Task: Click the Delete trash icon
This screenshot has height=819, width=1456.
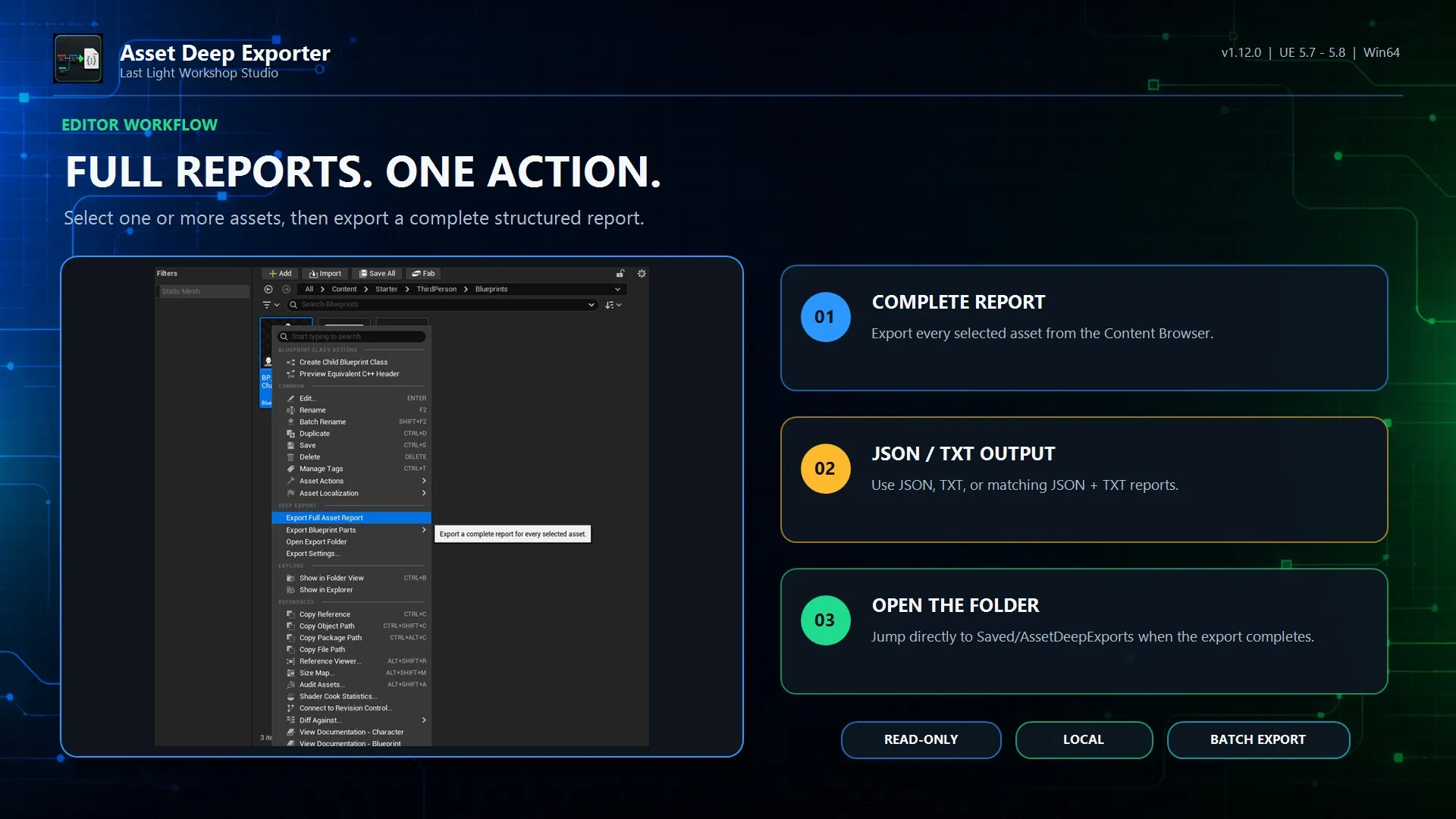Action: click(x=290, y=457)
